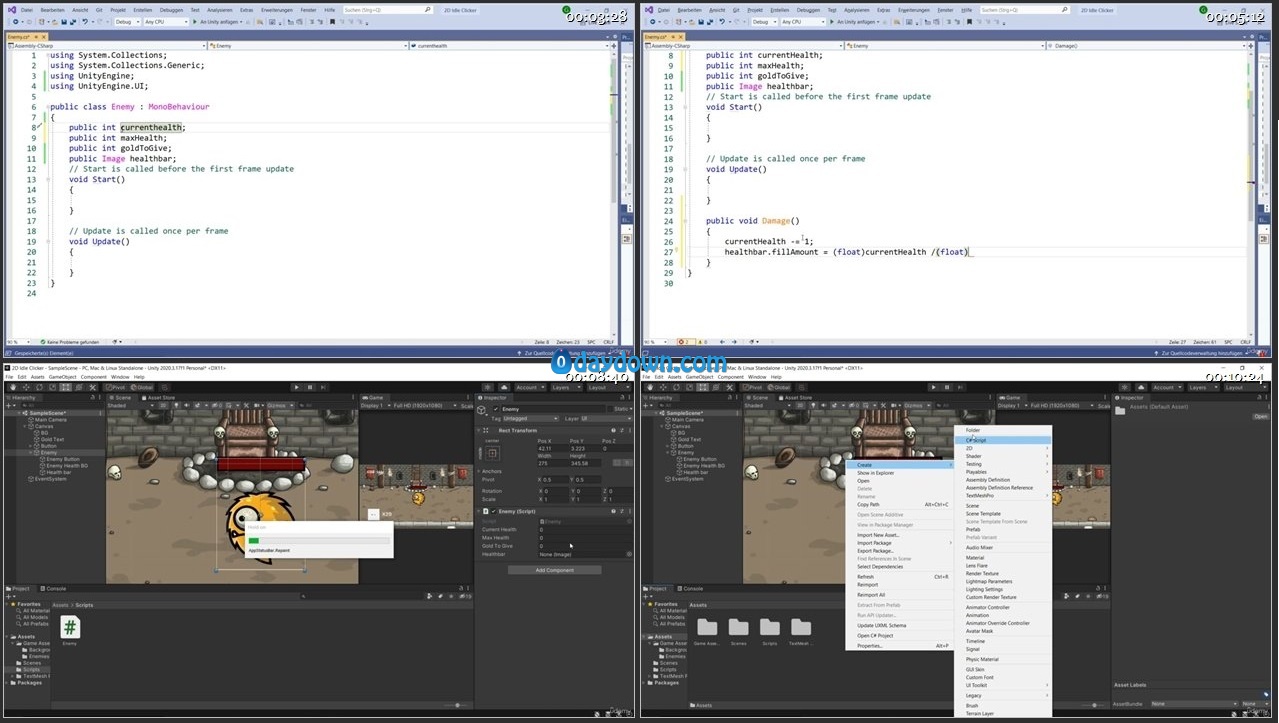Toggle the Enemy (Script) component checkbox
This screenshot has width=1279, height=723.
pos(494,511)
